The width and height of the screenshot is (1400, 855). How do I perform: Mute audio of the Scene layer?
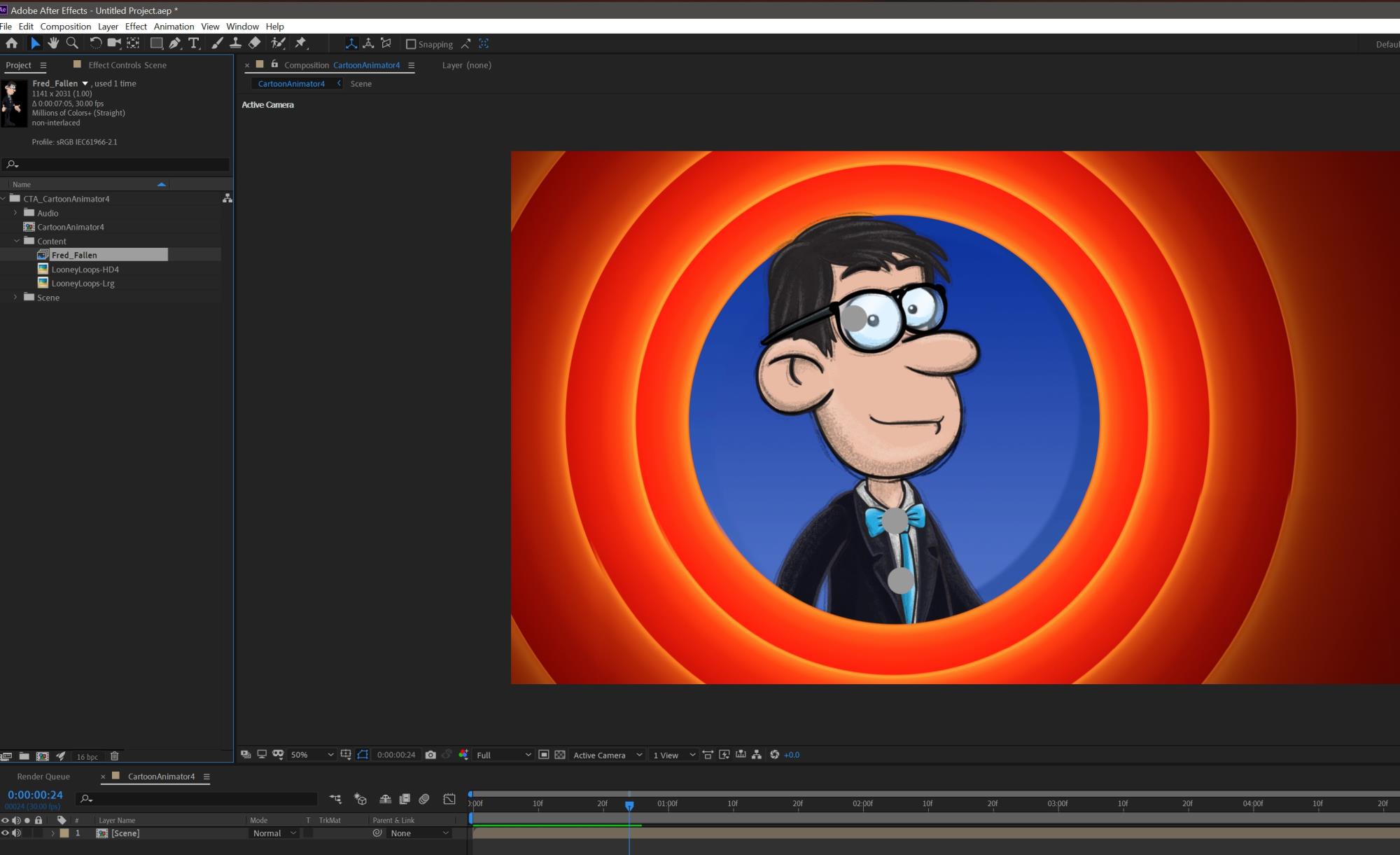(16, 833)
